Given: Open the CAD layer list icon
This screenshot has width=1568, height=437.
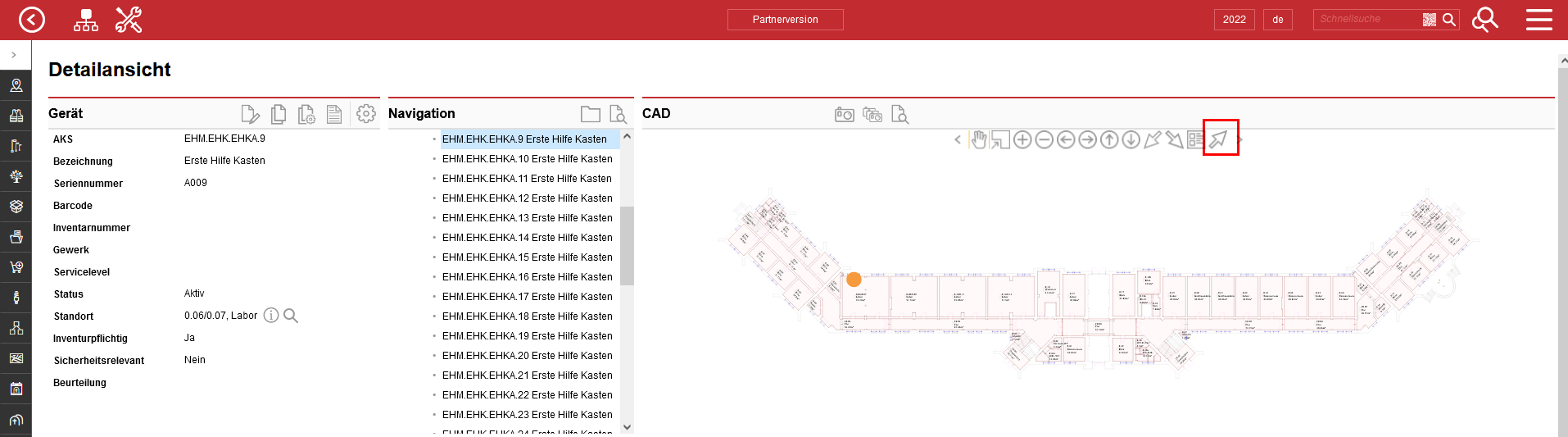Looking at the screenshot, I should click(x=1195, y=139).
